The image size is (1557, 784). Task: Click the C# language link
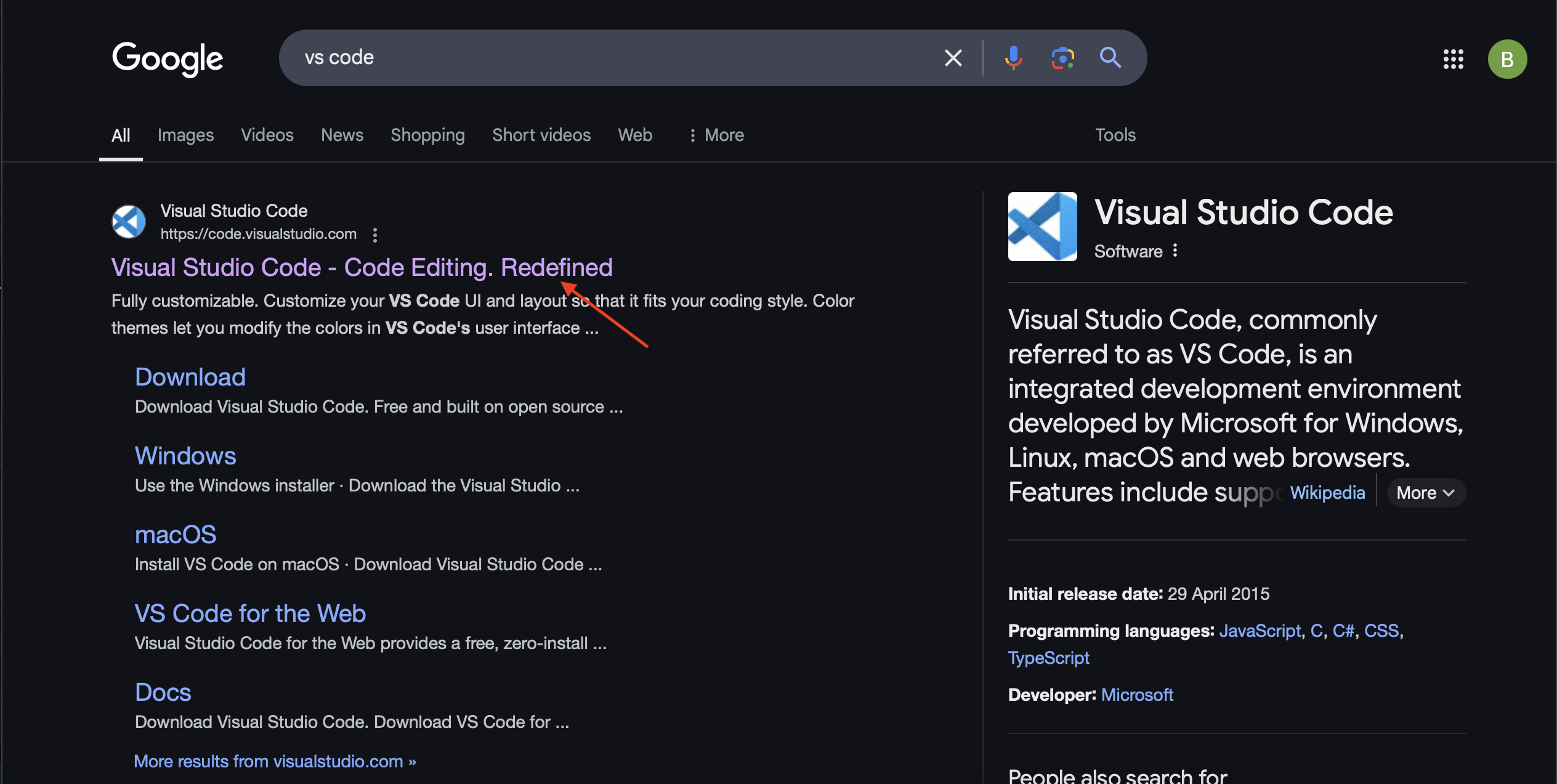[x=1343, y=631]
